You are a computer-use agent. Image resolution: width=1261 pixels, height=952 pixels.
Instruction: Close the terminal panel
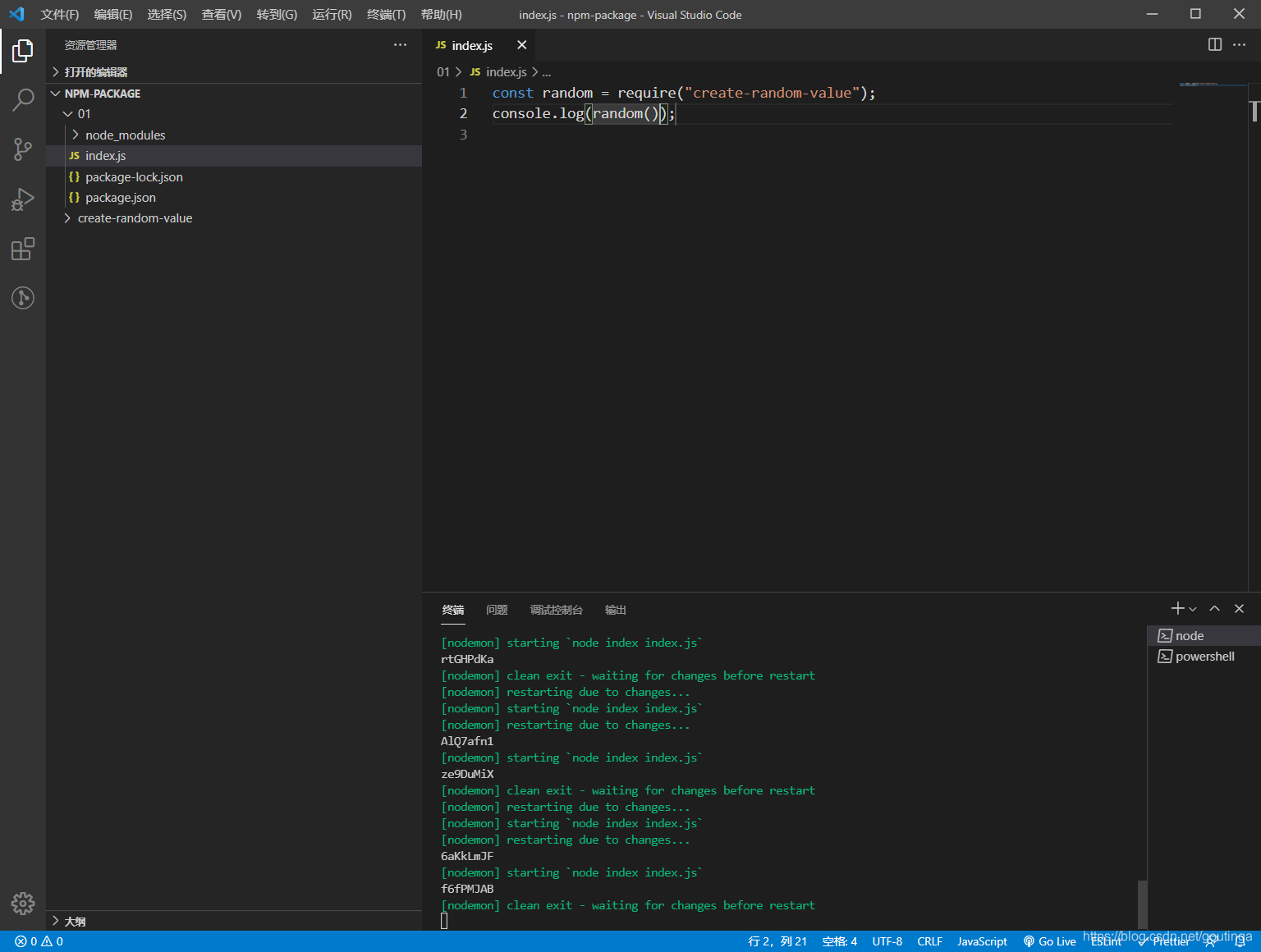point(1240,608)
